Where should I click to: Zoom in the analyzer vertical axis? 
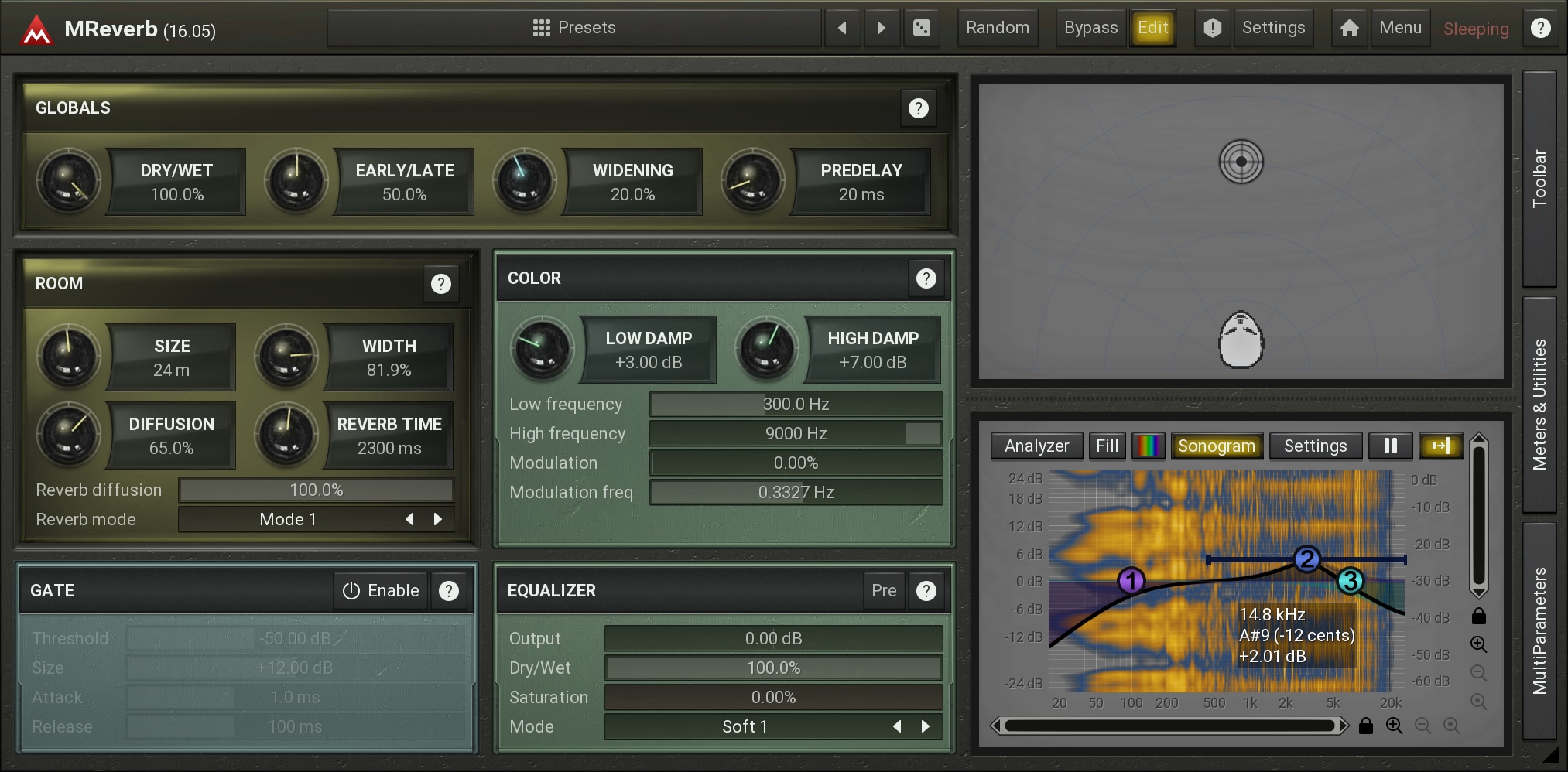[1478, 644]
